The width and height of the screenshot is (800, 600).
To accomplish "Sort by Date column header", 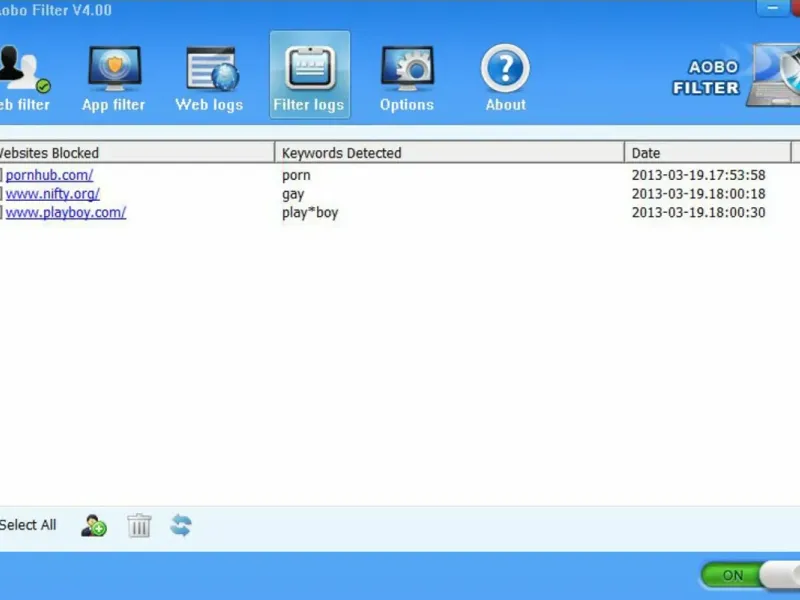I will point(708,153).
